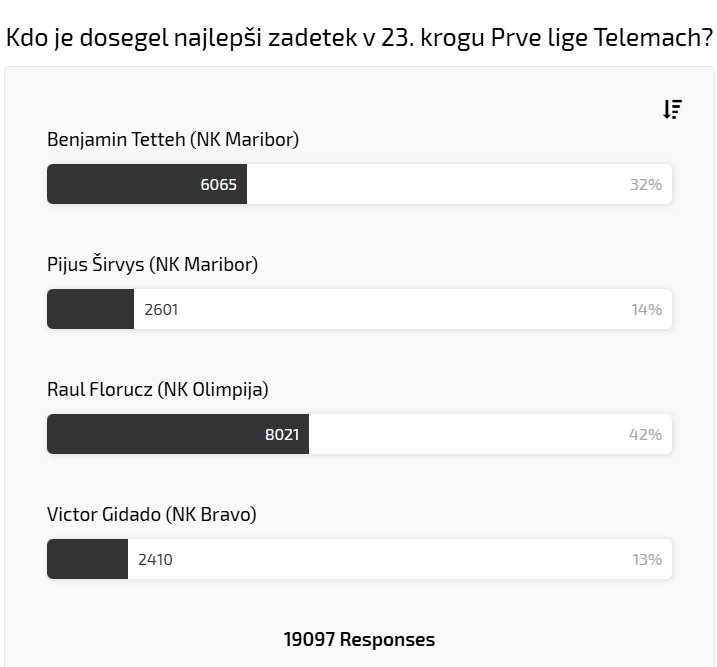Click the 2601 vote count
The width and height of the screenshot is (717, 667).
161,309
